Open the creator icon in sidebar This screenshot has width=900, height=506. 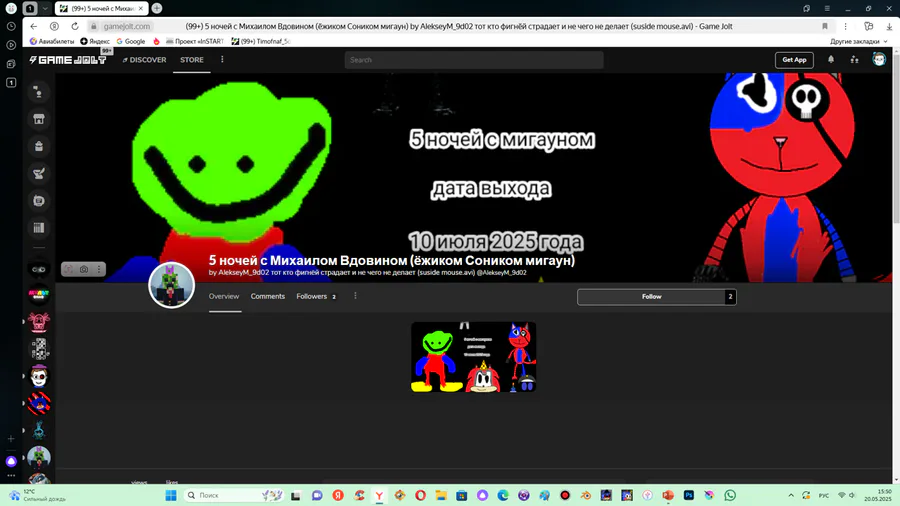[x=39, y=201]
